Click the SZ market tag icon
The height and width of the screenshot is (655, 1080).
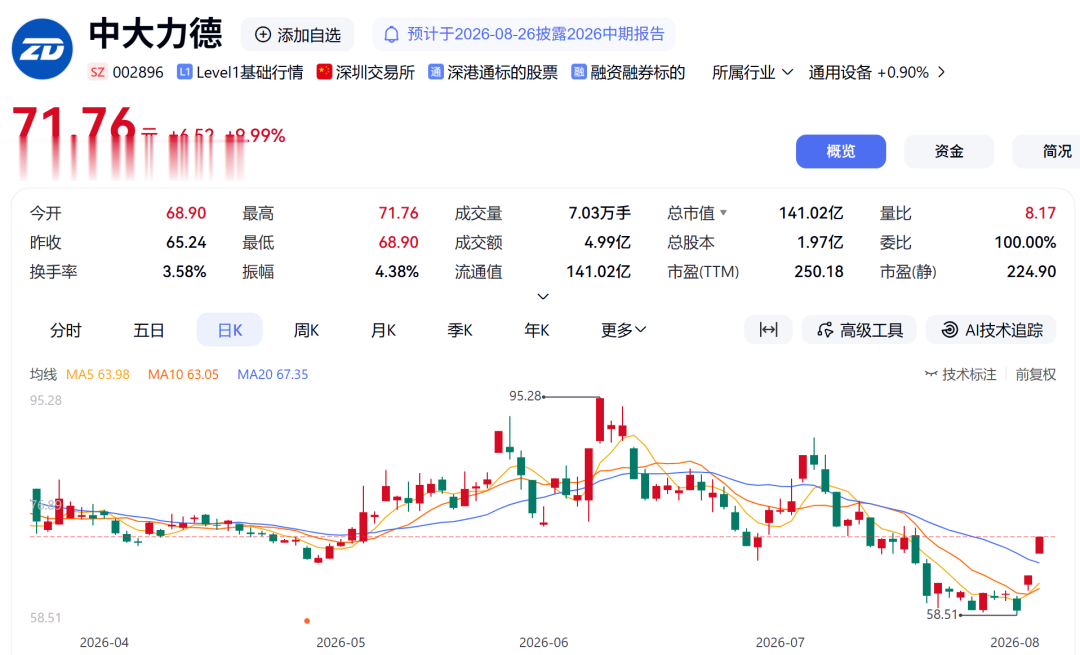click(x=98, y=72)
